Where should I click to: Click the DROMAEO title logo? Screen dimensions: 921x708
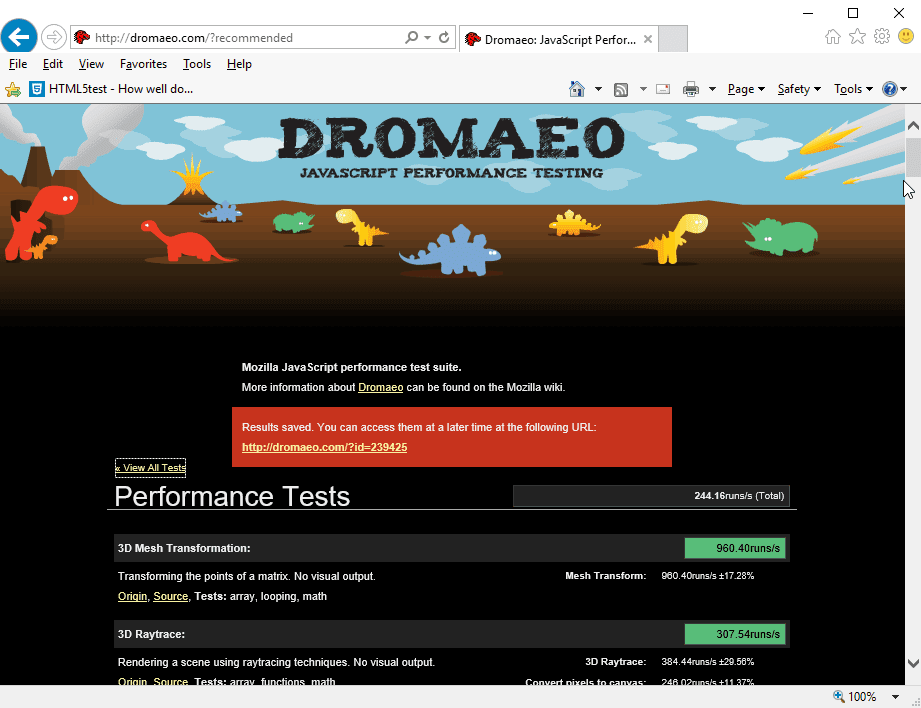click(x=451, y=137)
